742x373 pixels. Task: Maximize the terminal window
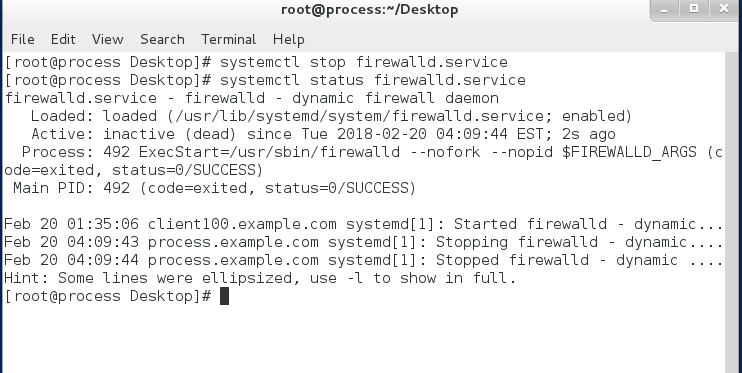(694, 9)
